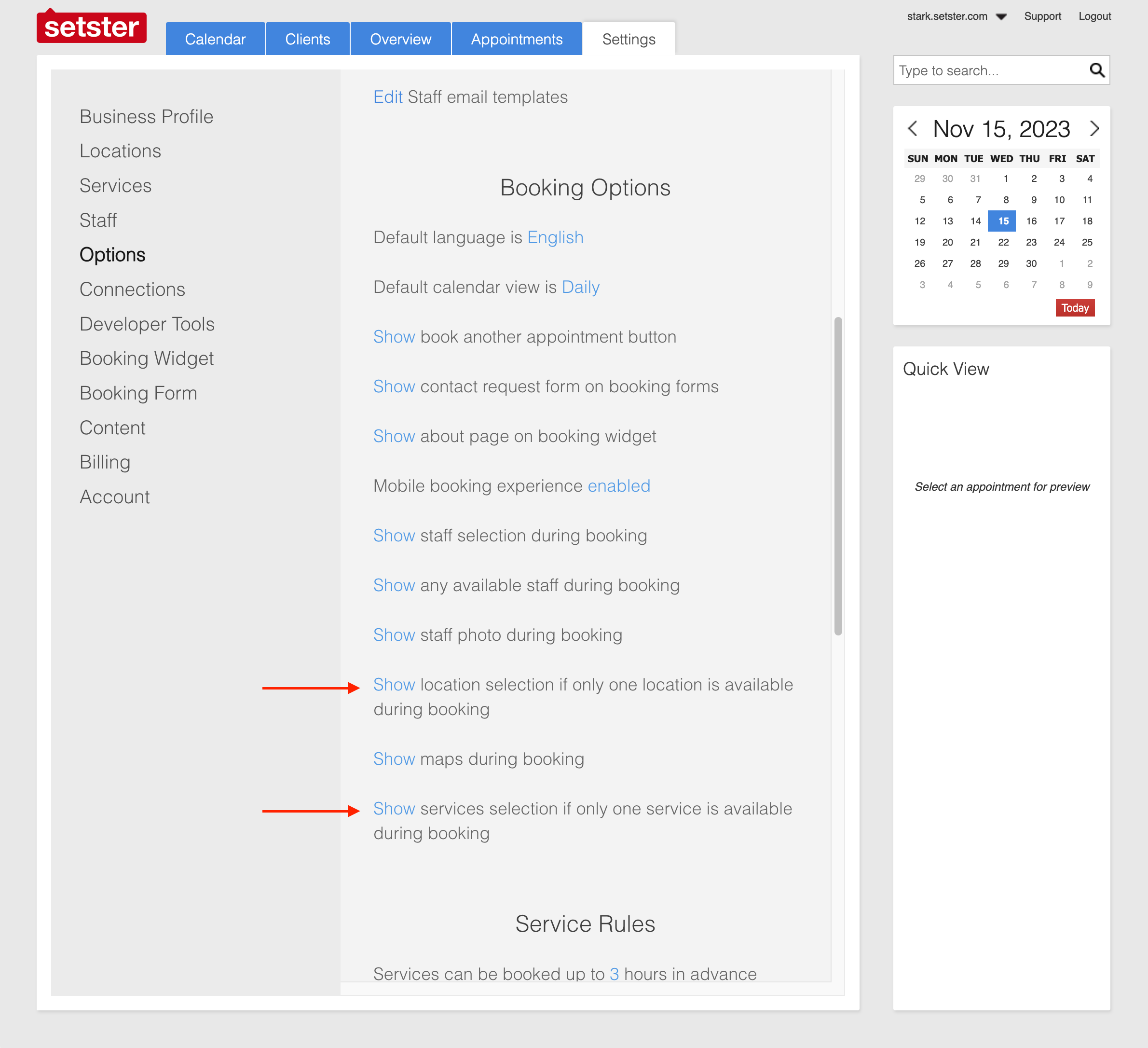Toggle show staff photo during booking

pos(394,634)
